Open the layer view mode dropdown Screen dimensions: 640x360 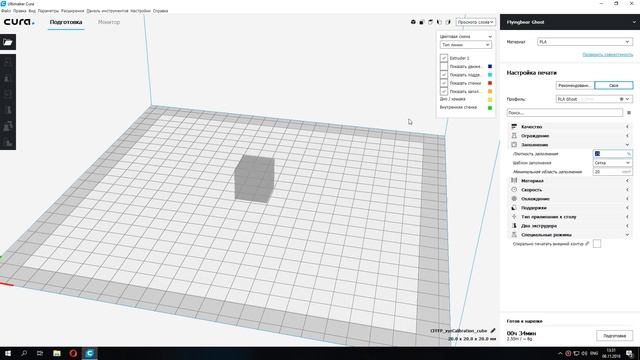476,22
